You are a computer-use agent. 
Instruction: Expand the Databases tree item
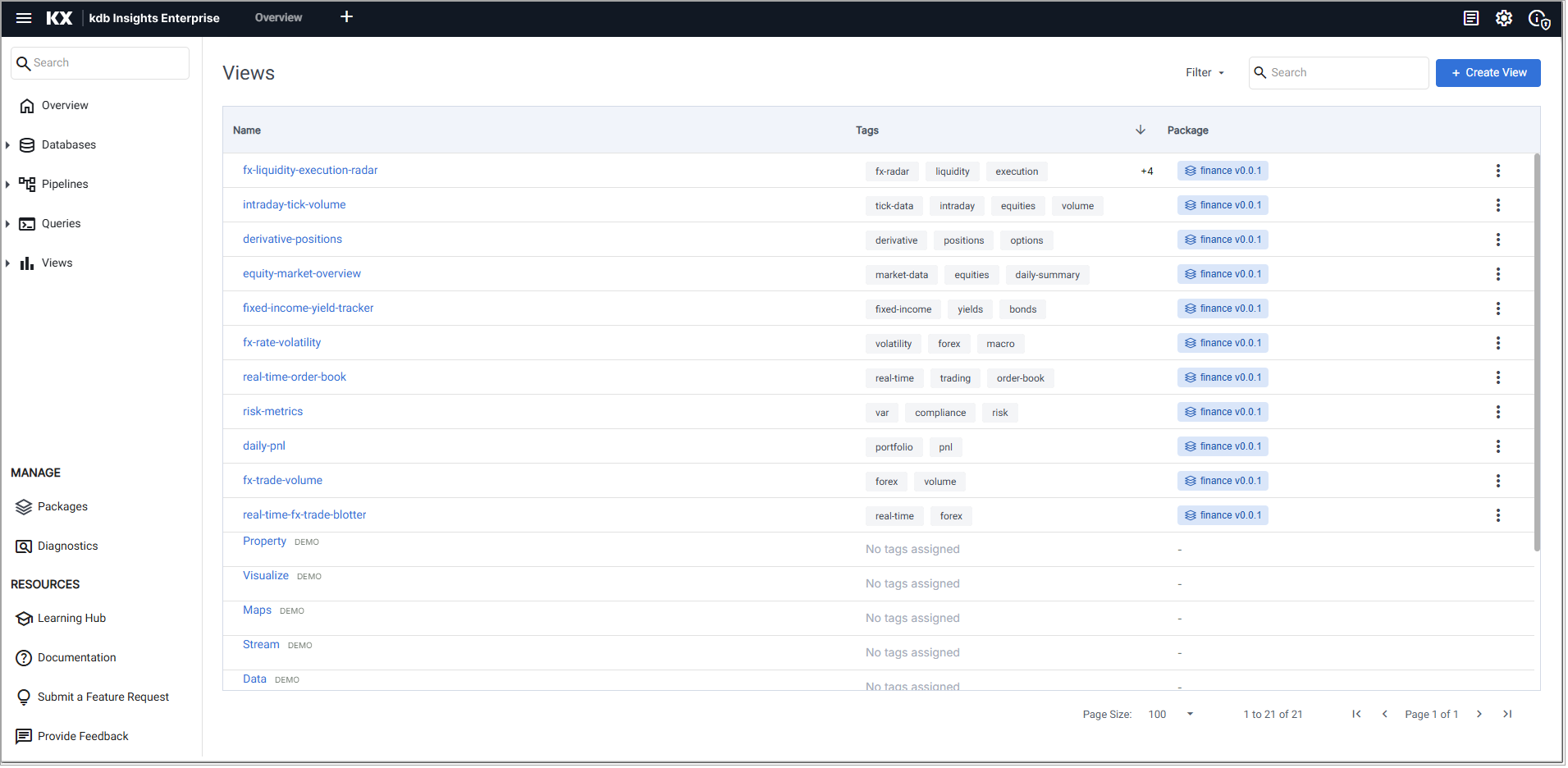(8, 145)
